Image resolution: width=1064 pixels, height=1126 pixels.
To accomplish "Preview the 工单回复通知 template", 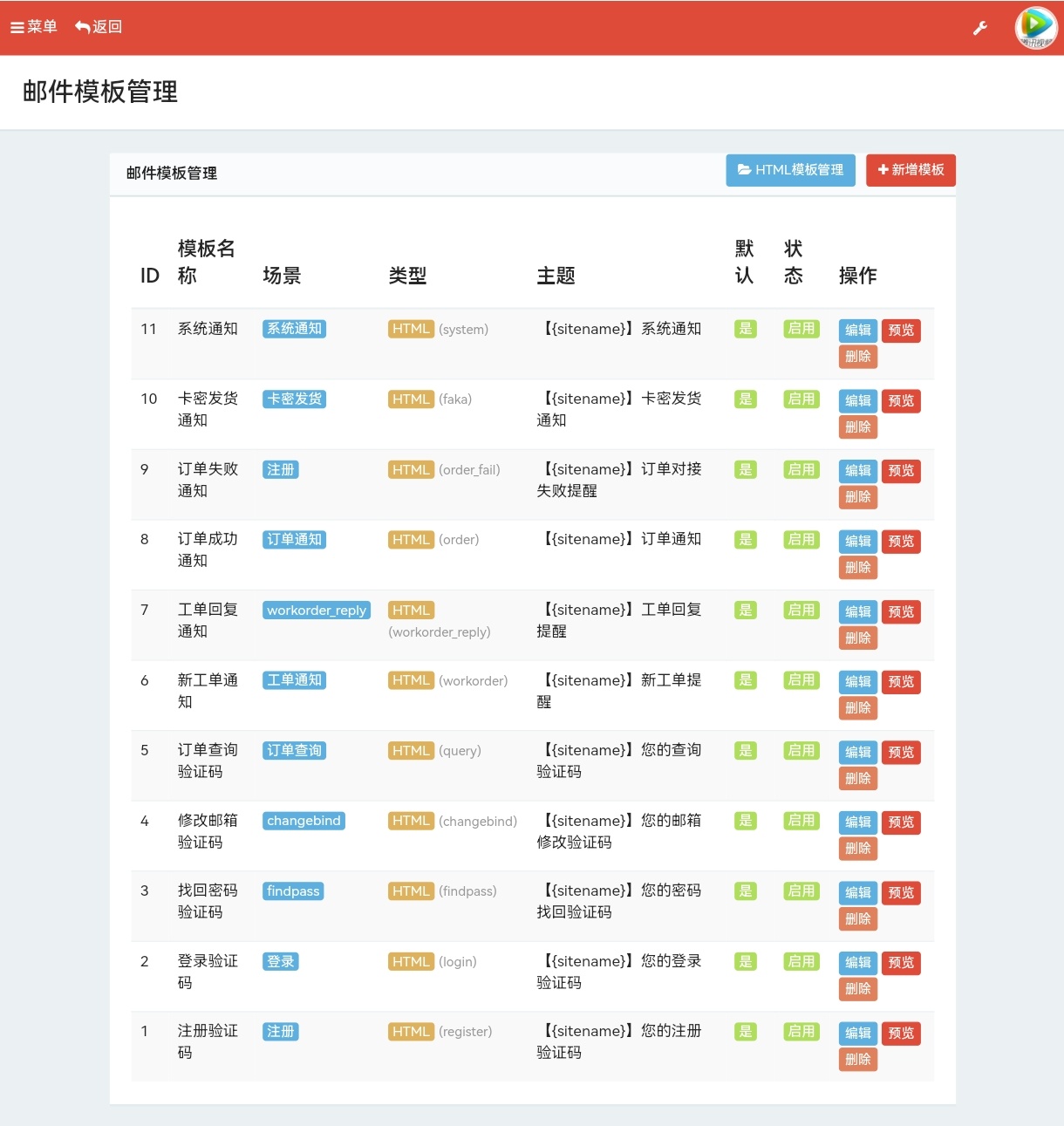I will [x=901, y=612].
